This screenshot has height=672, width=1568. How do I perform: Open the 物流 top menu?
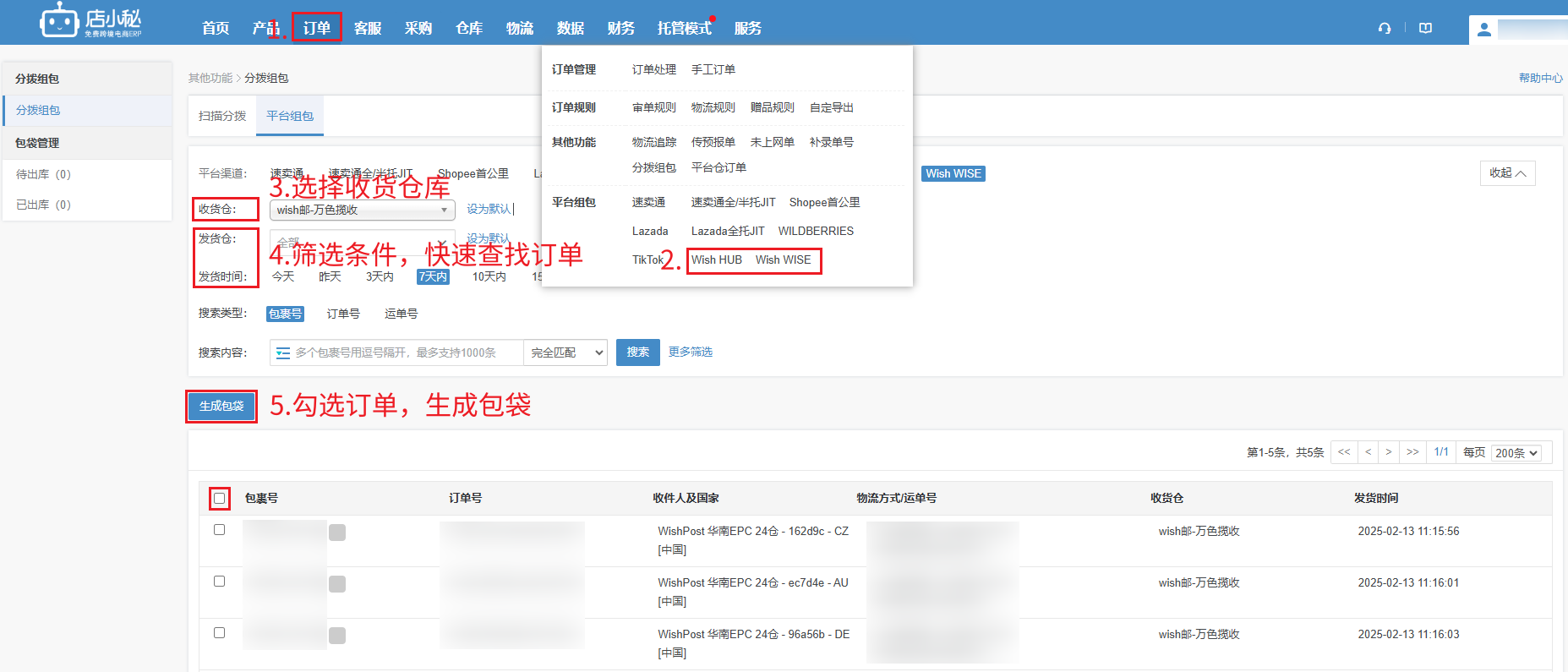pos(520,28)
